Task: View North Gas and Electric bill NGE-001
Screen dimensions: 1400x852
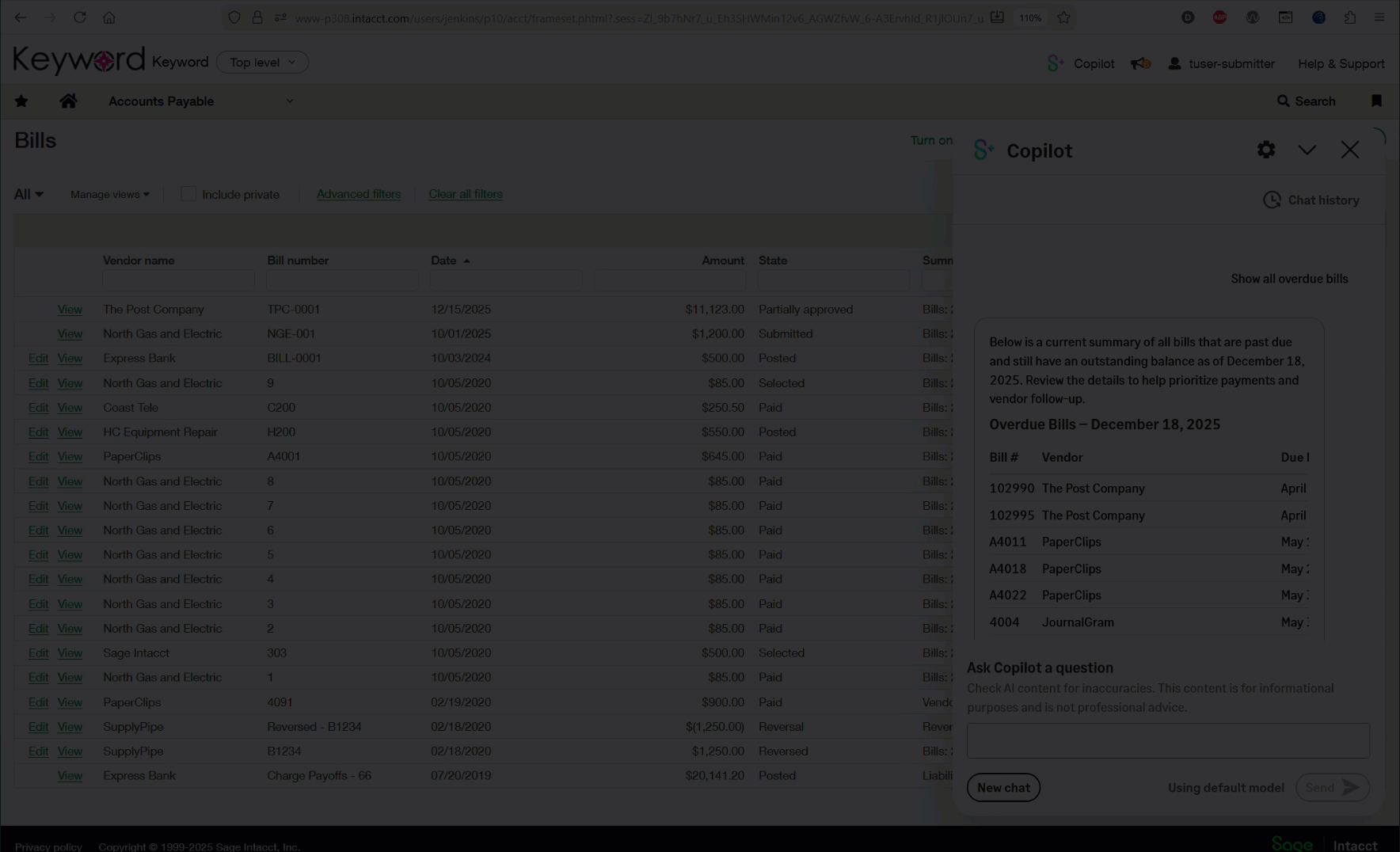Action: 70,334
